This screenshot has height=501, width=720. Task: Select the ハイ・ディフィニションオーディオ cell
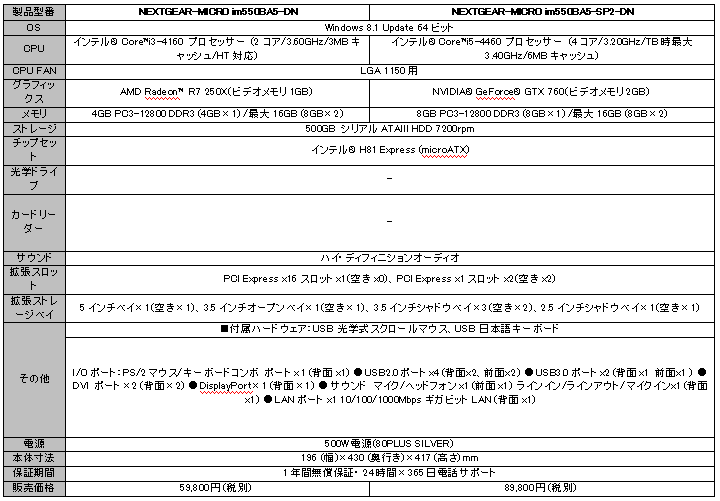[390, 258]
